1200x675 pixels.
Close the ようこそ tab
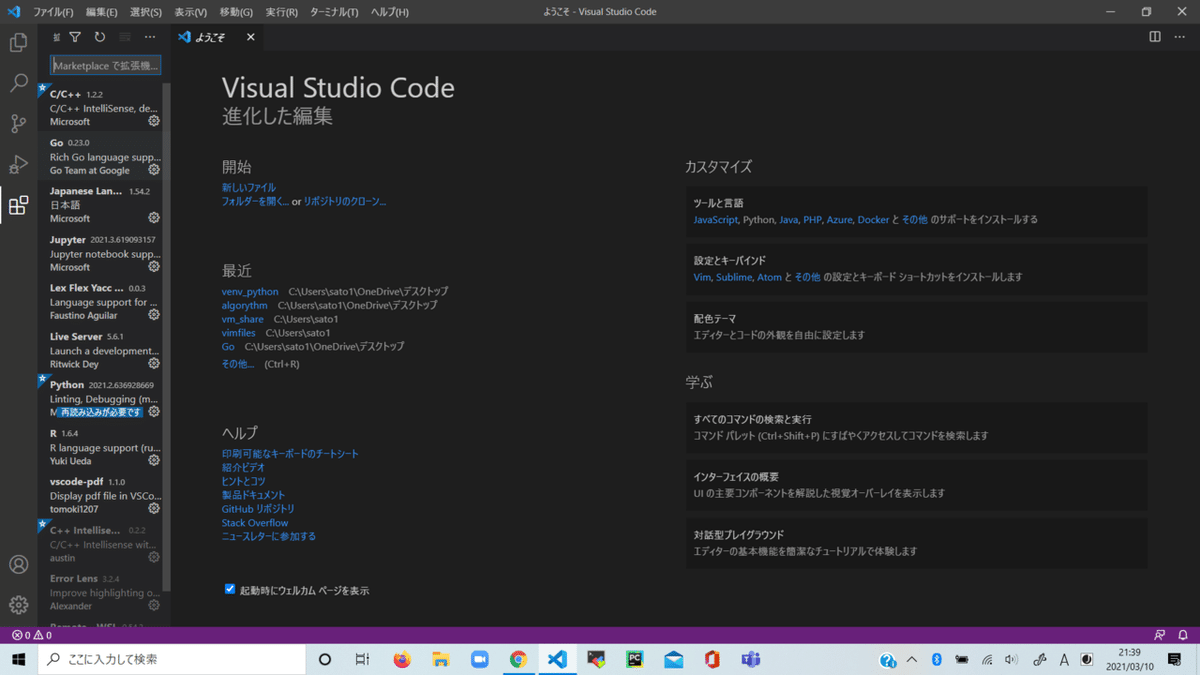click(x=250, y=37)
